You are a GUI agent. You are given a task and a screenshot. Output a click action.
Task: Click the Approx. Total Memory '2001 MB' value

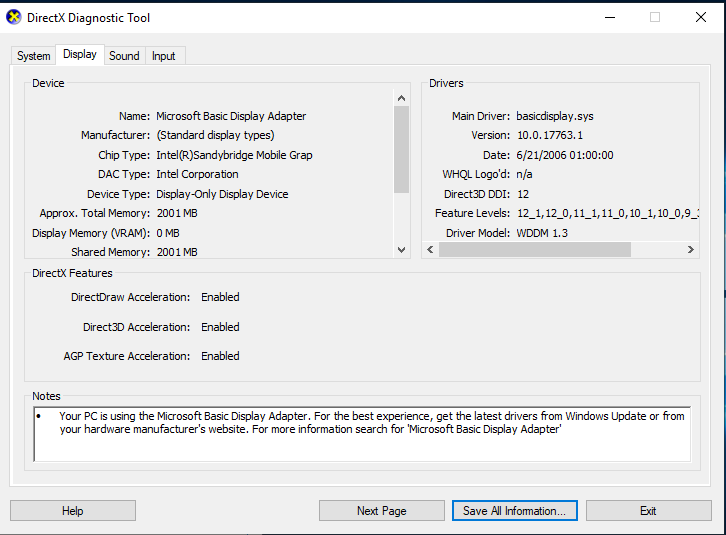177,213
